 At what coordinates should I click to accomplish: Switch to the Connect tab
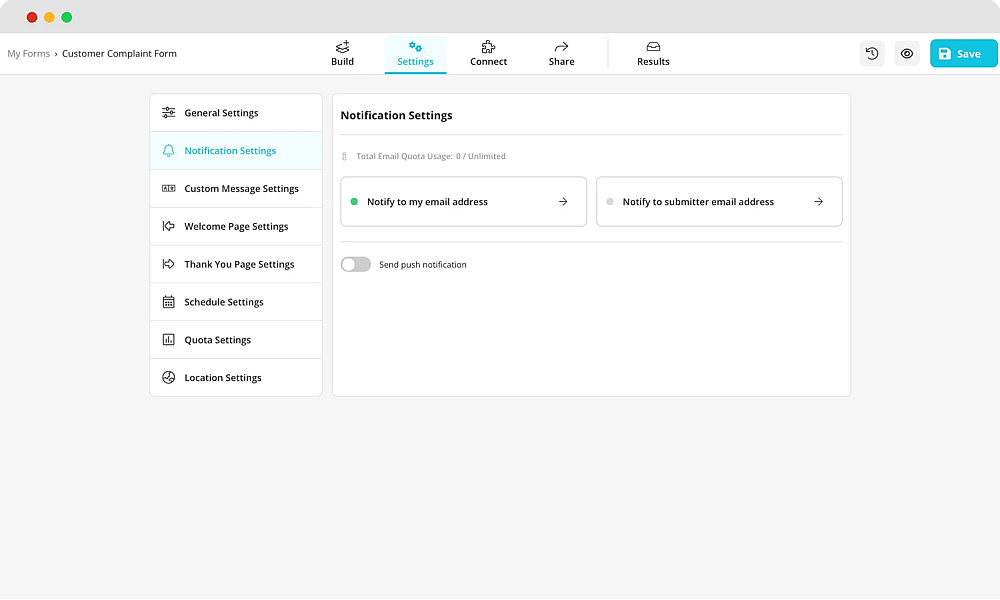[489, 54]
